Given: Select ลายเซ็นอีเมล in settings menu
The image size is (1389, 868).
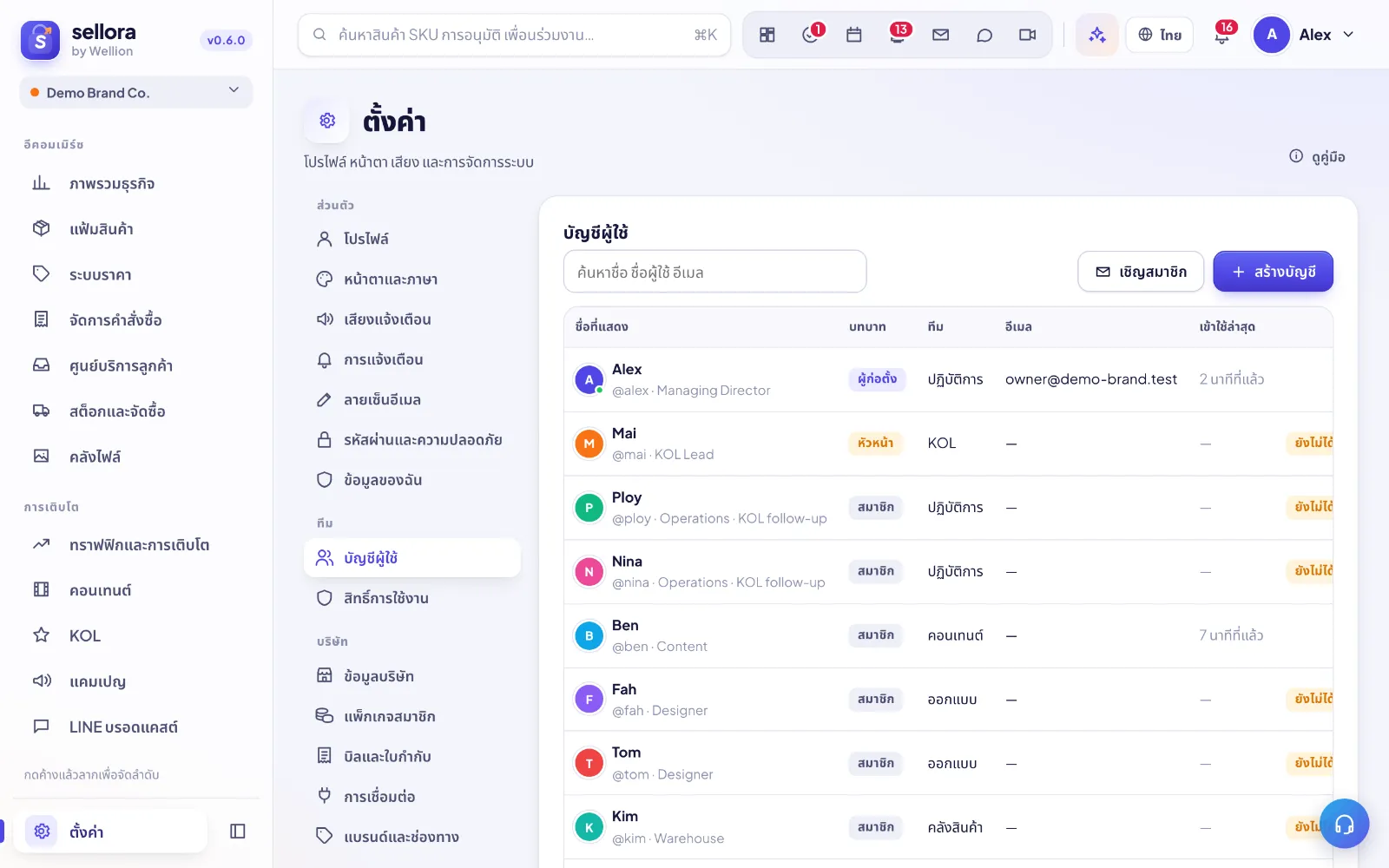Looking at the screenshot, I should point(412,399).
